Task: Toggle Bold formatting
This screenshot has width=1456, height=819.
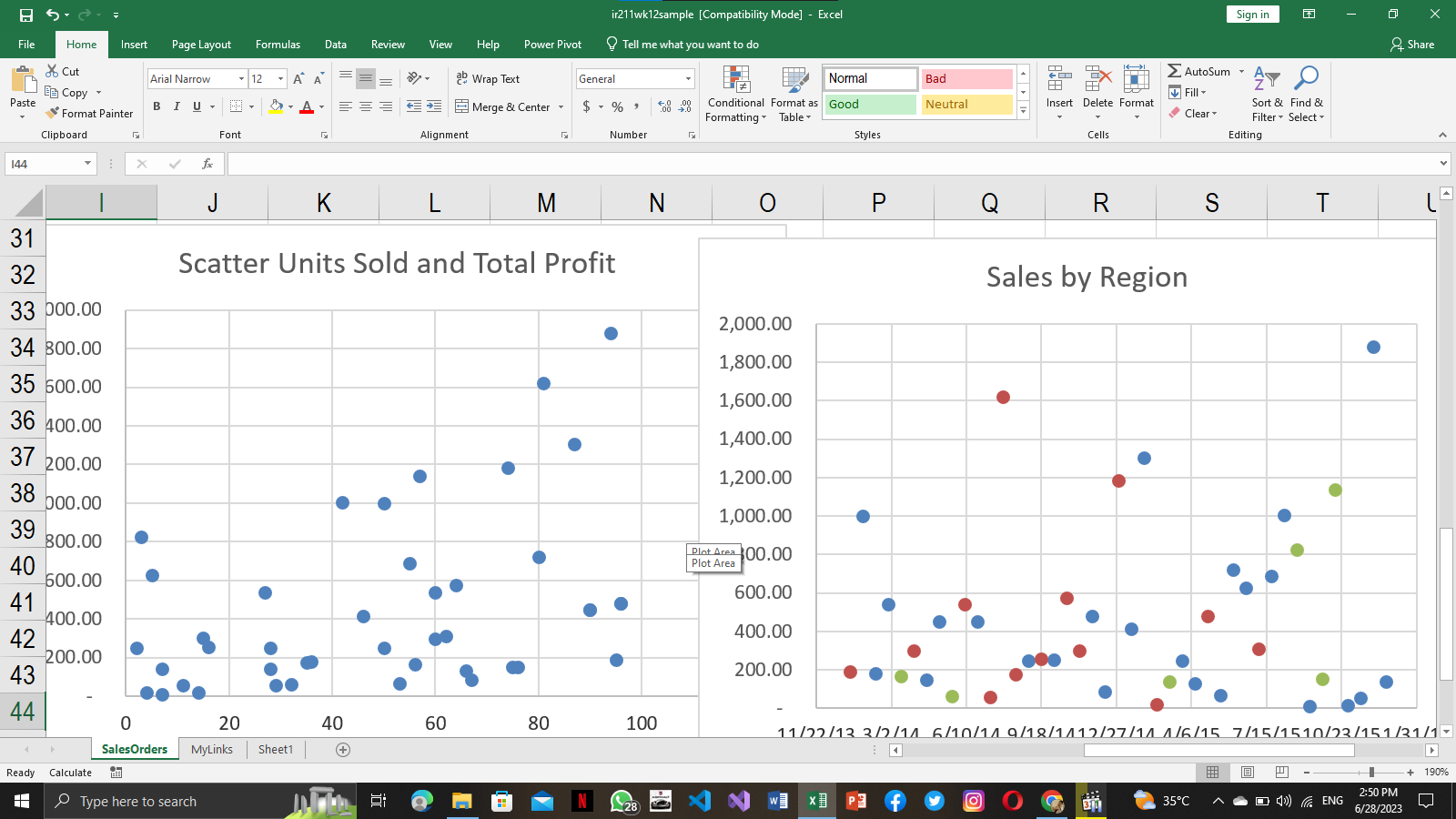Action: tap(157, 106)
